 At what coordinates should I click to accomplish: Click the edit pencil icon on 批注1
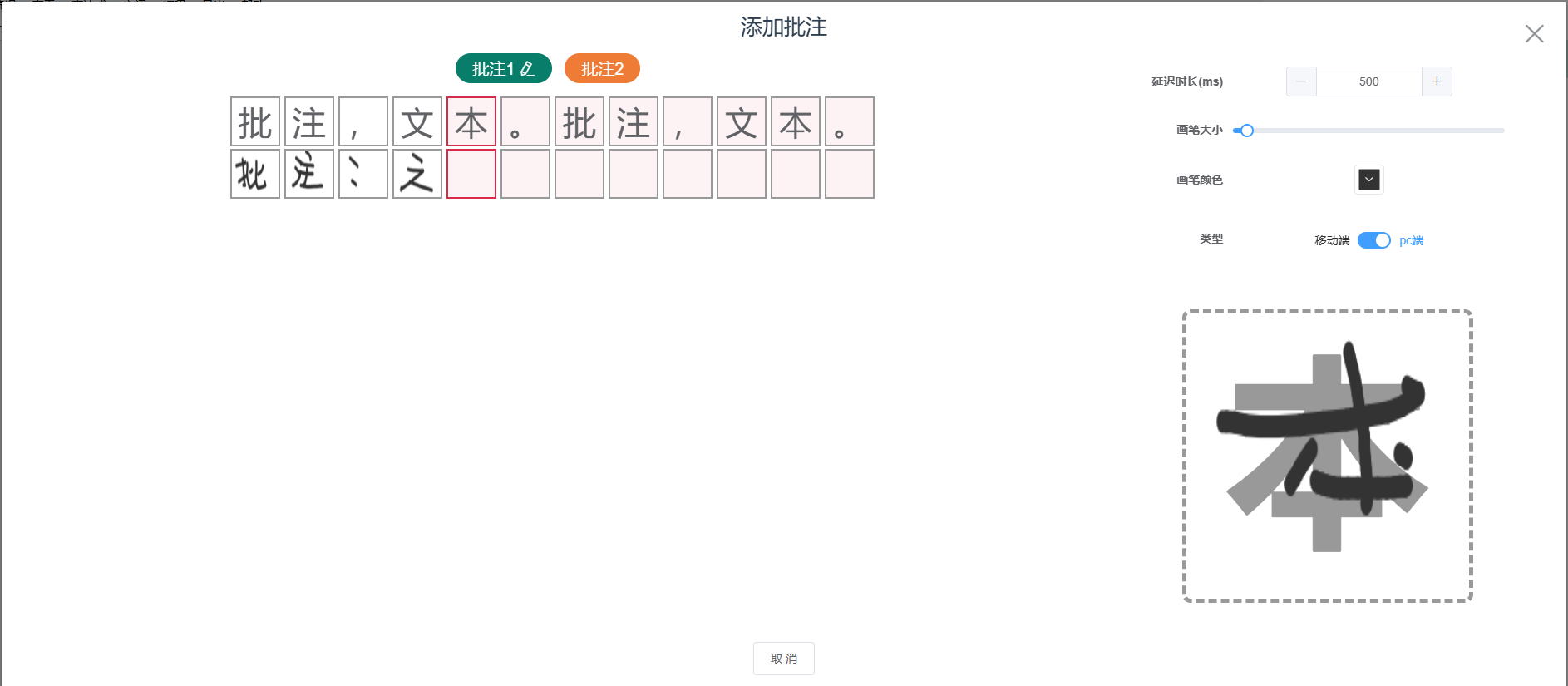coord(528,68)
